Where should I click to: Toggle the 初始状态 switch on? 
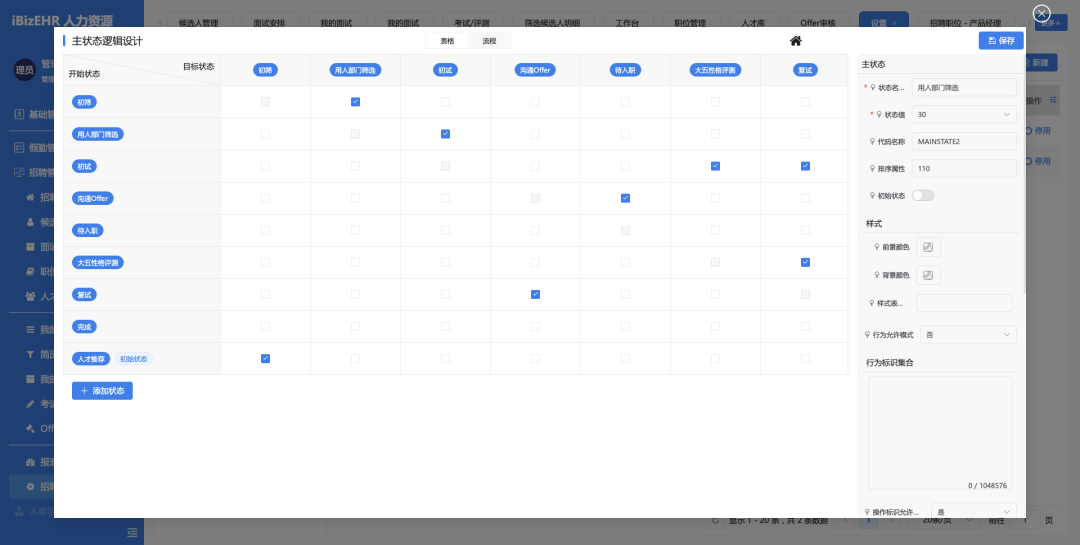tap(922, 196)
